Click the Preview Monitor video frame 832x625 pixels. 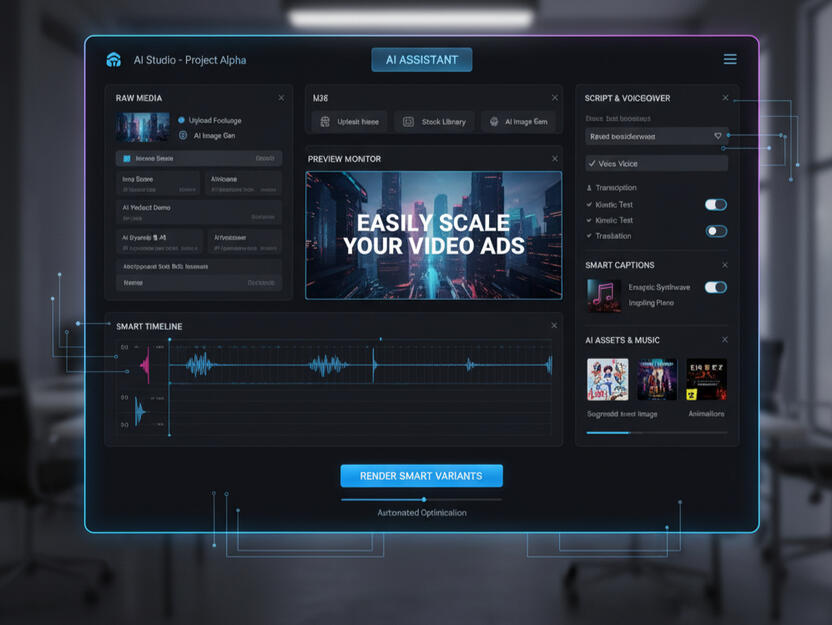click(433, 235)
